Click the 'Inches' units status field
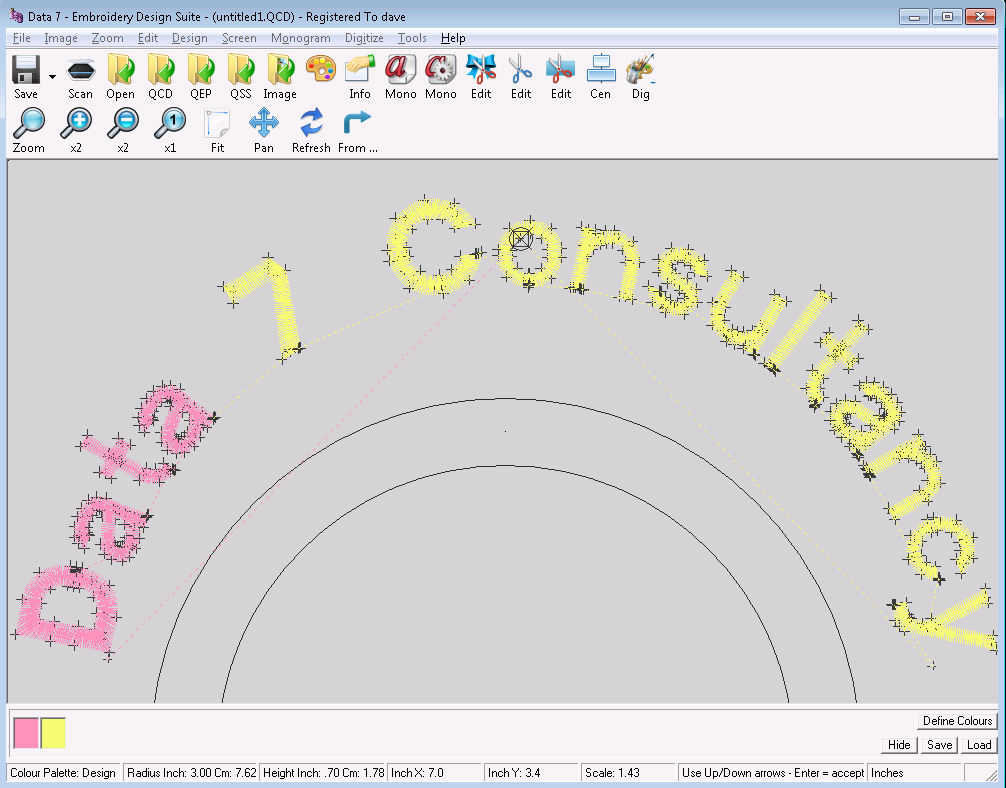The width and height of the screenshot is (1006, 788). pyautogui.click(x=914, y=773)
